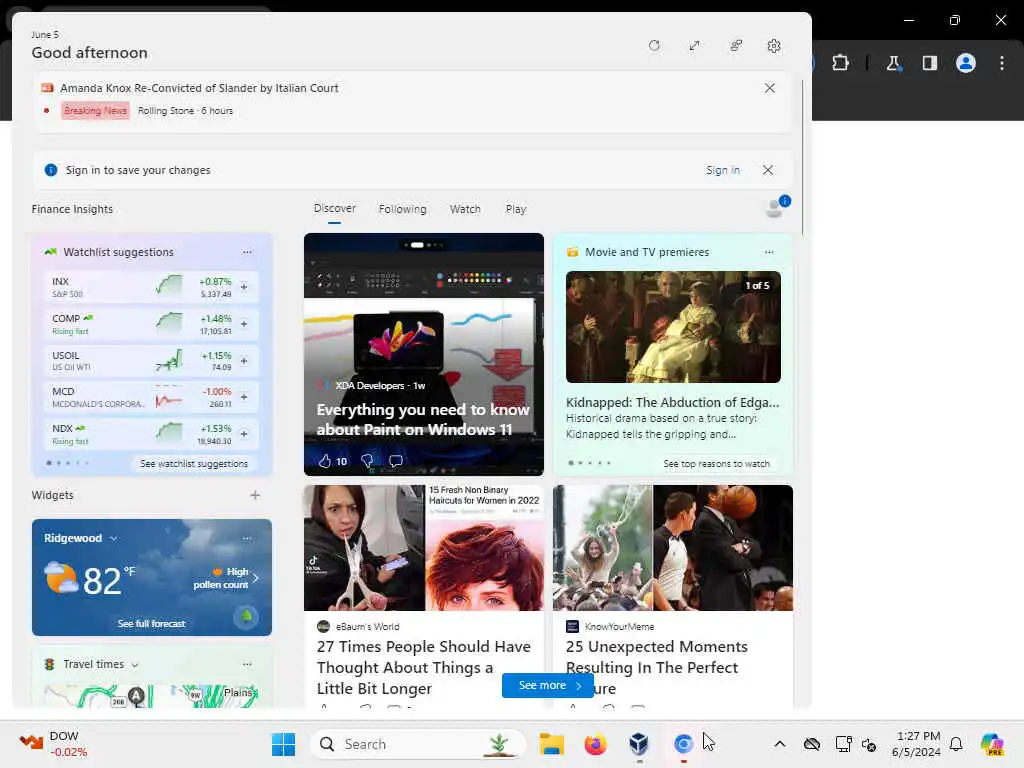Open the 27 Times People Should Have Thought article
This screenshot has width=1024, height=768.
[x=424, y=667]
